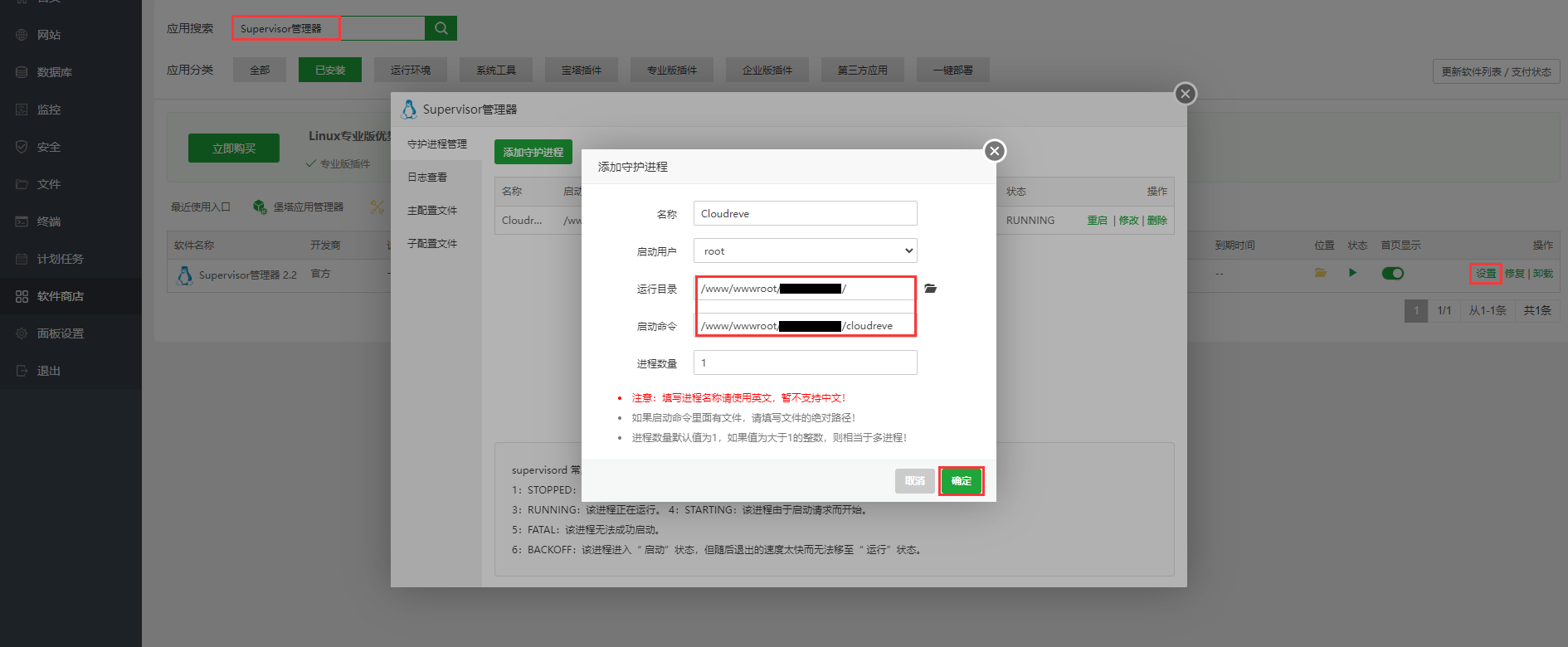Select the 专业版插件 category
1568x647 pixels.
(x=672, y=70)
